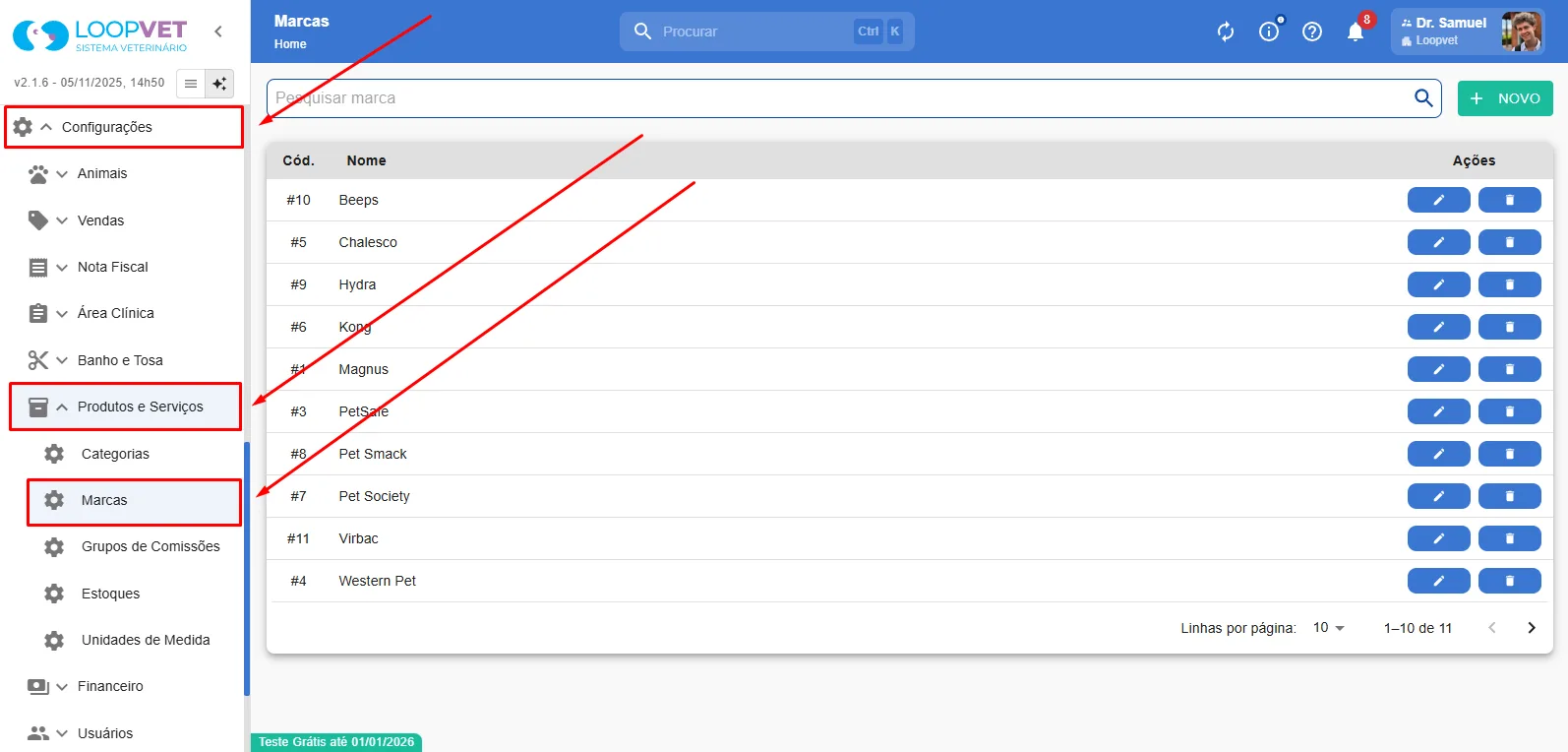Focus the Pesquisar marca search field
Screen dimensions: 1568x752
coord(838,98)
